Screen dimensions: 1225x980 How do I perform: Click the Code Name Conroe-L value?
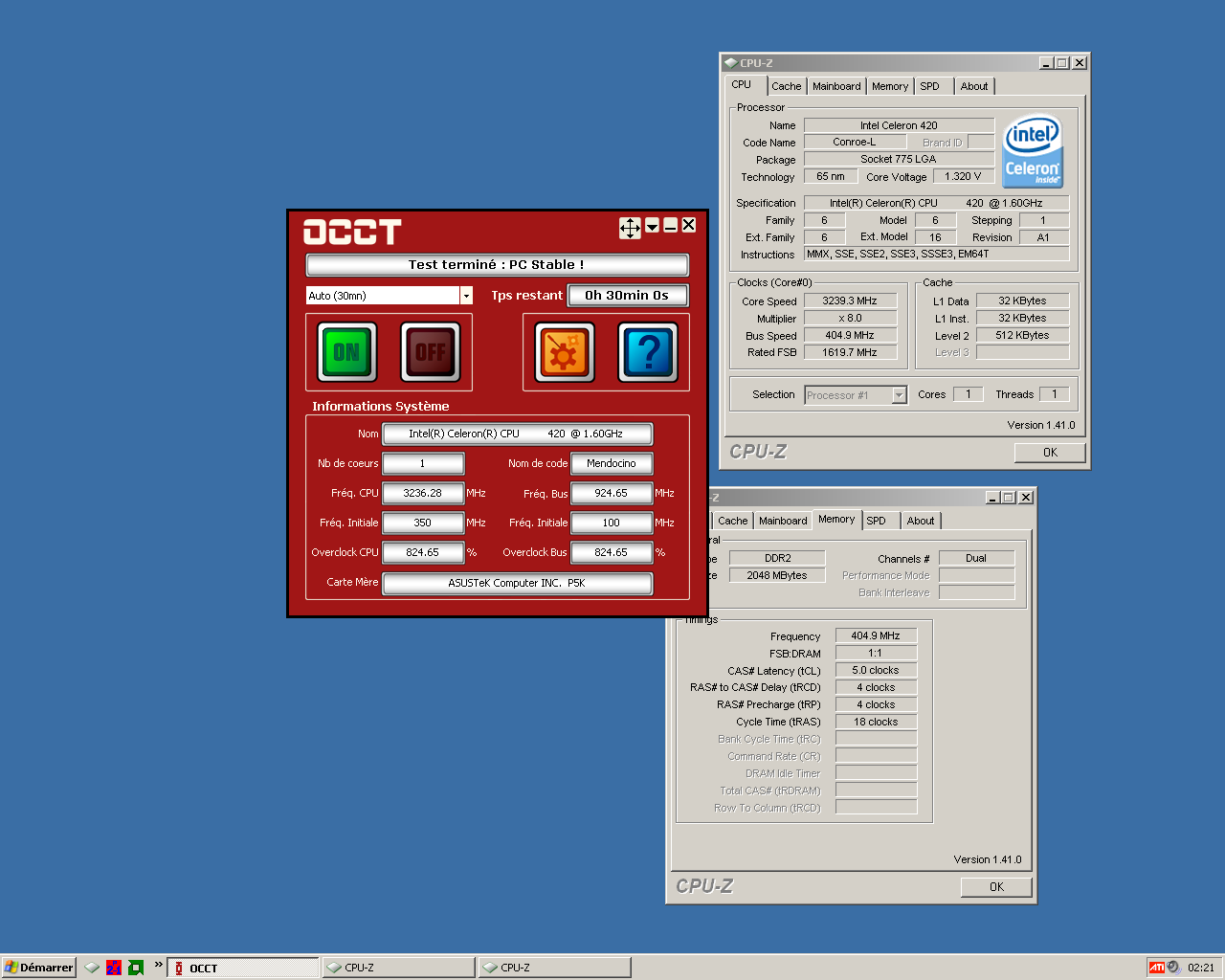point(855,142)
